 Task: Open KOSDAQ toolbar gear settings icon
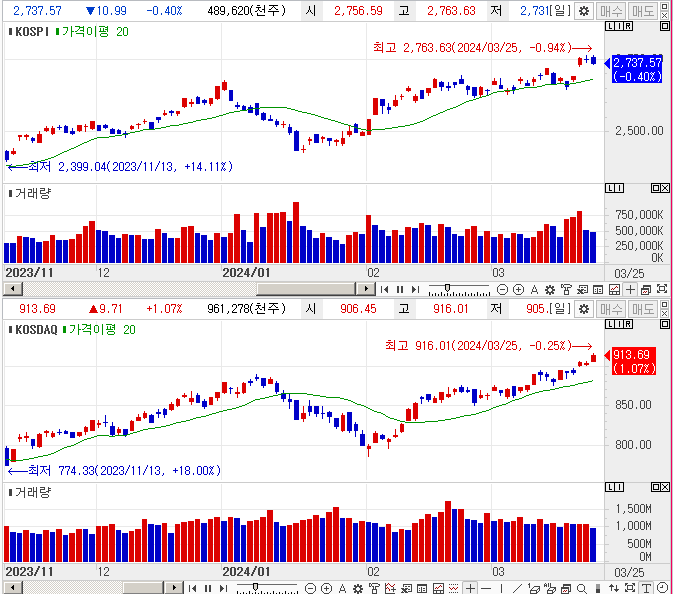(358, 588)
